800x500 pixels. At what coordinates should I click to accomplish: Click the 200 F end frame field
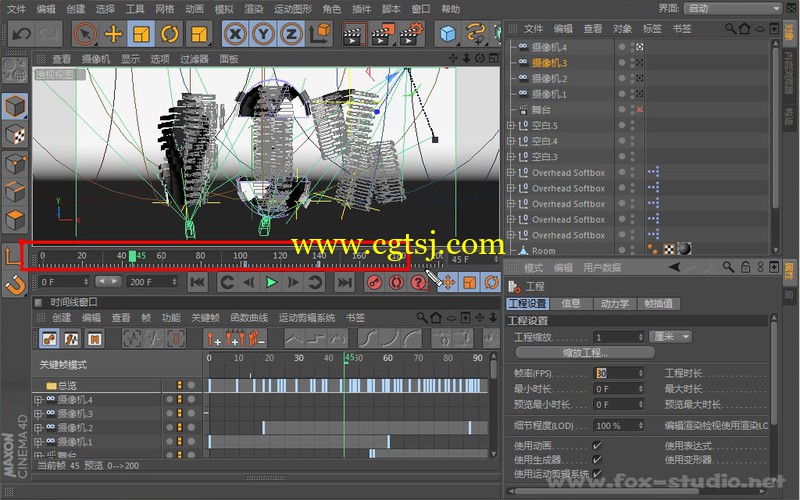pos(152,282)
